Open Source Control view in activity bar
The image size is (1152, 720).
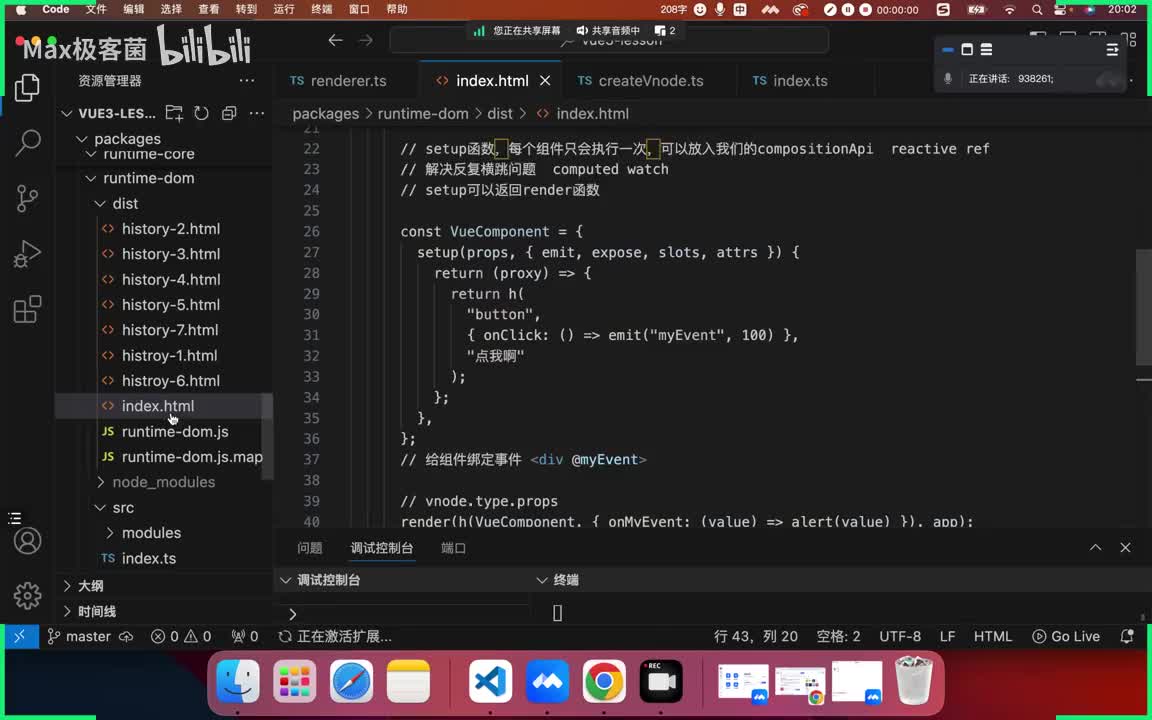[x=27, y=198]
